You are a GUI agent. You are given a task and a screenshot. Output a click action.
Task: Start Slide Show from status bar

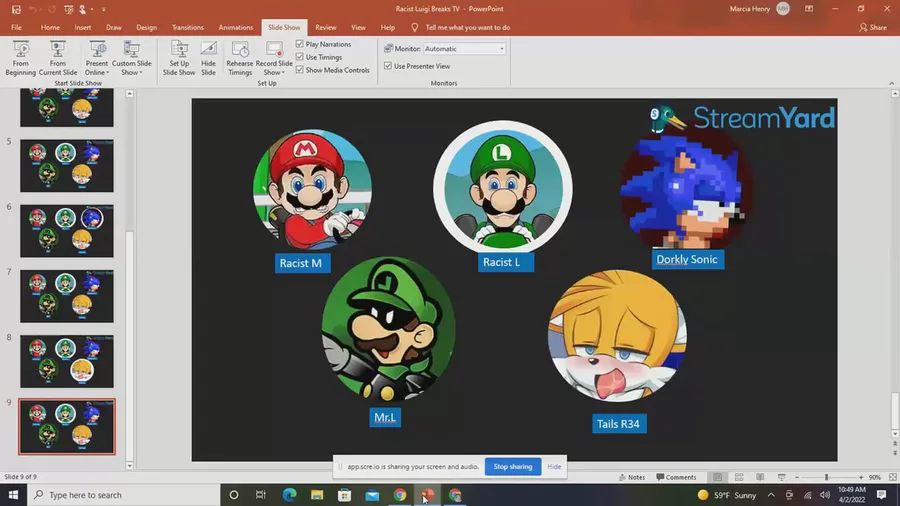coord(781,477)
